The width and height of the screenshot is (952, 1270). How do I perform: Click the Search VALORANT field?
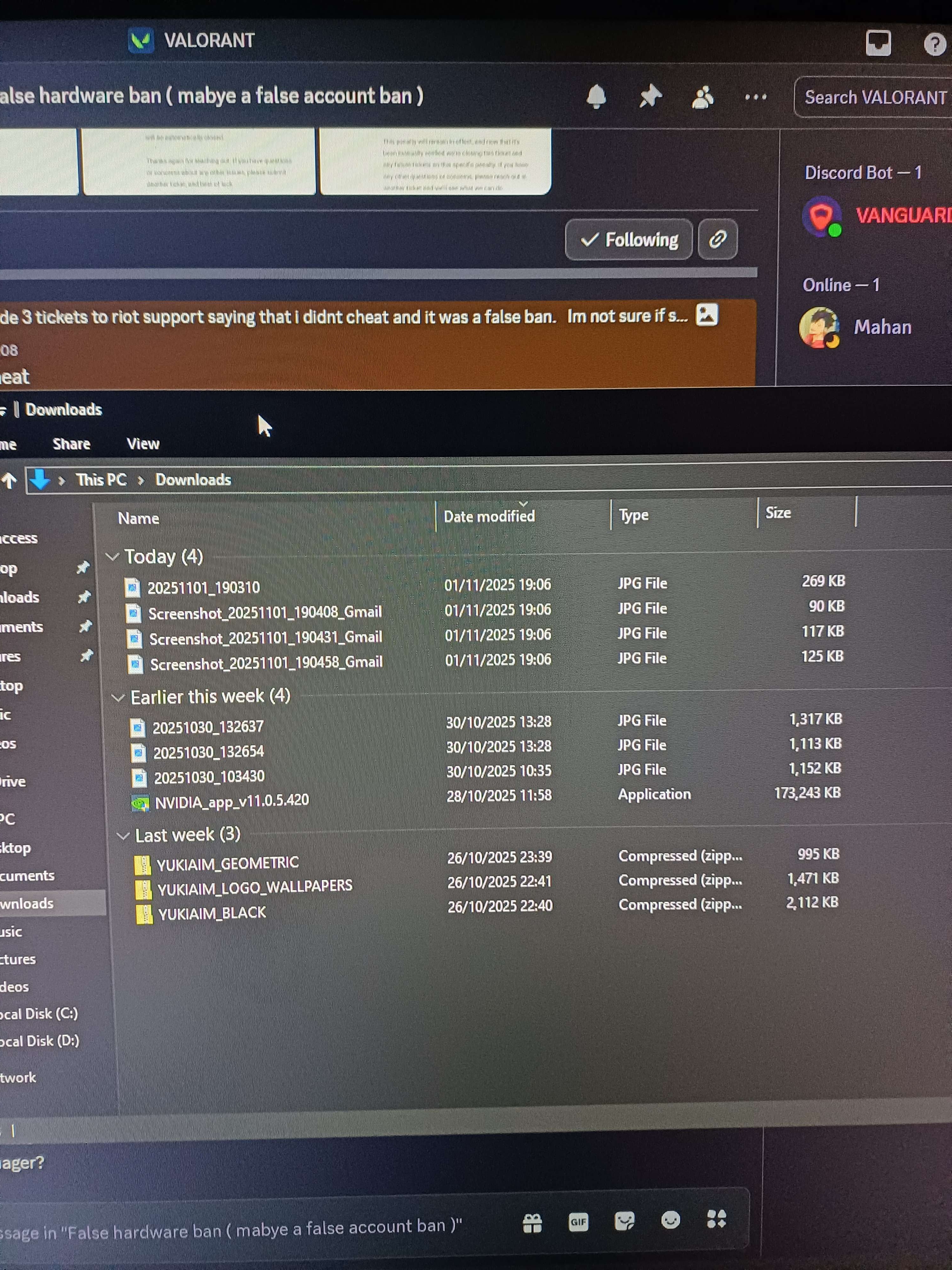point(874,97)
